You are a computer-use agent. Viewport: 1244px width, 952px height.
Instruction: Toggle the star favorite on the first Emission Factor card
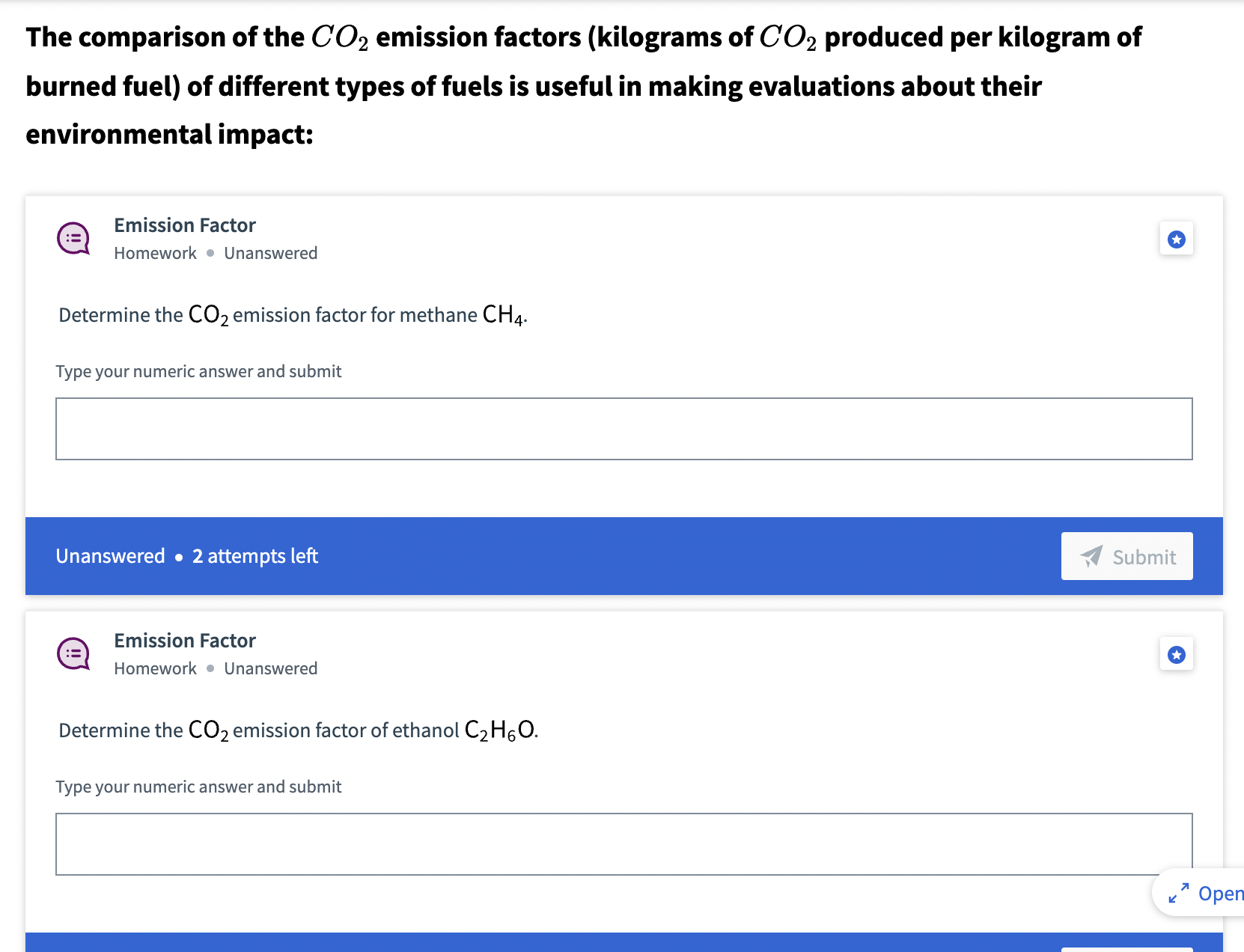(1177, 238)
